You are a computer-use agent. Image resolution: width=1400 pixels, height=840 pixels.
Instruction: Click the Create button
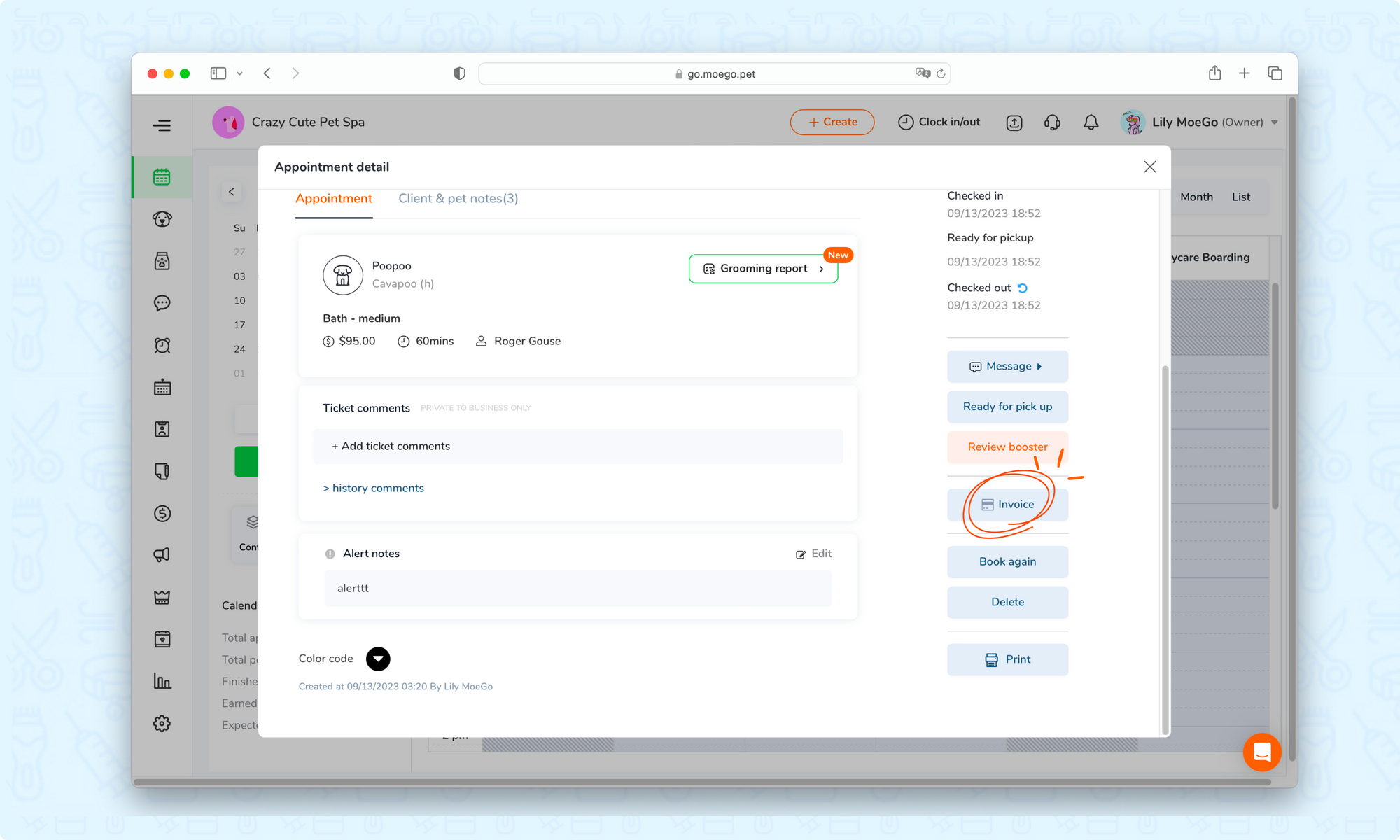tap(832, 122)
